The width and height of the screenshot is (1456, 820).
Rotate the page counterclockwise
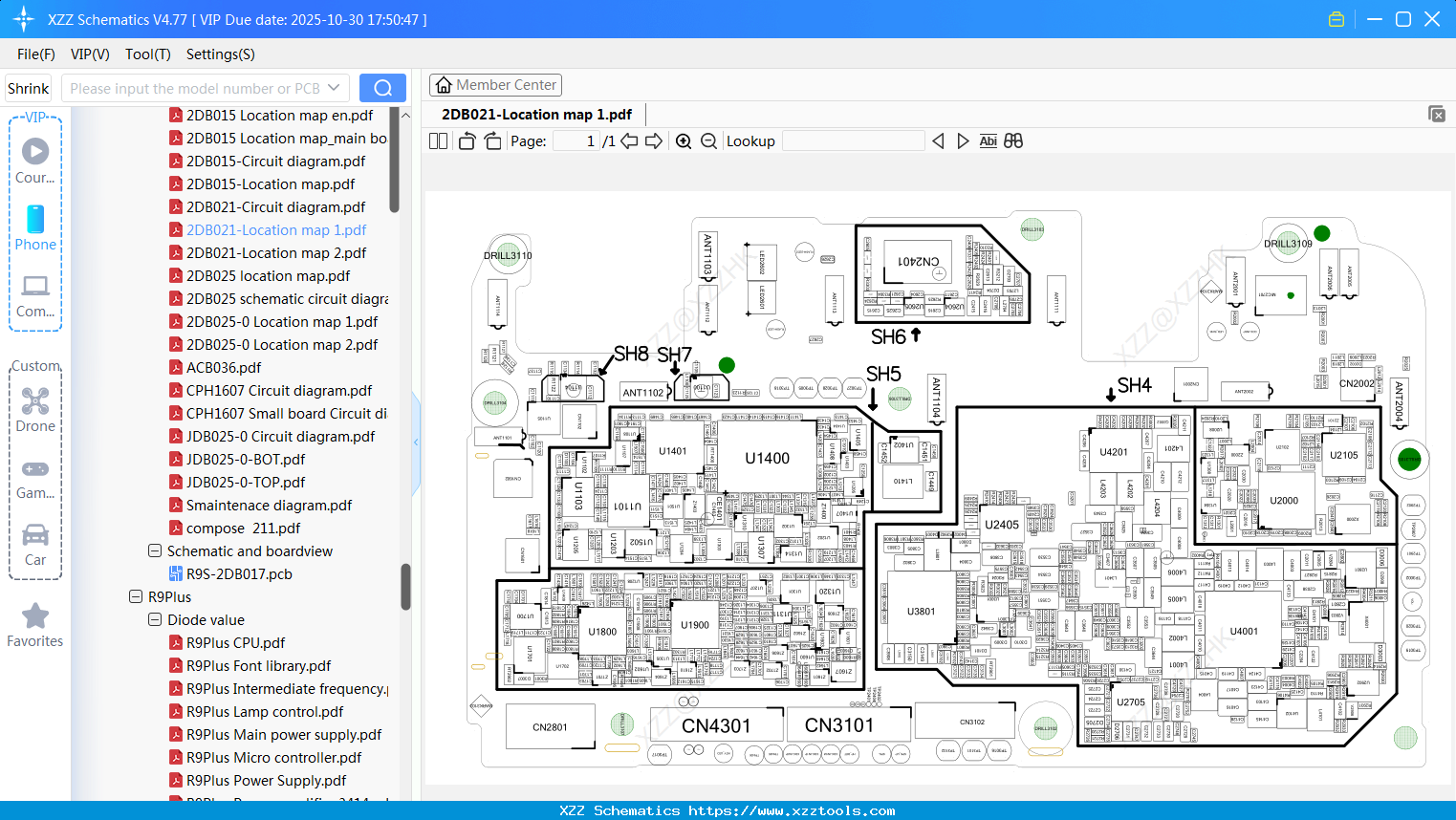pos(466,140)
